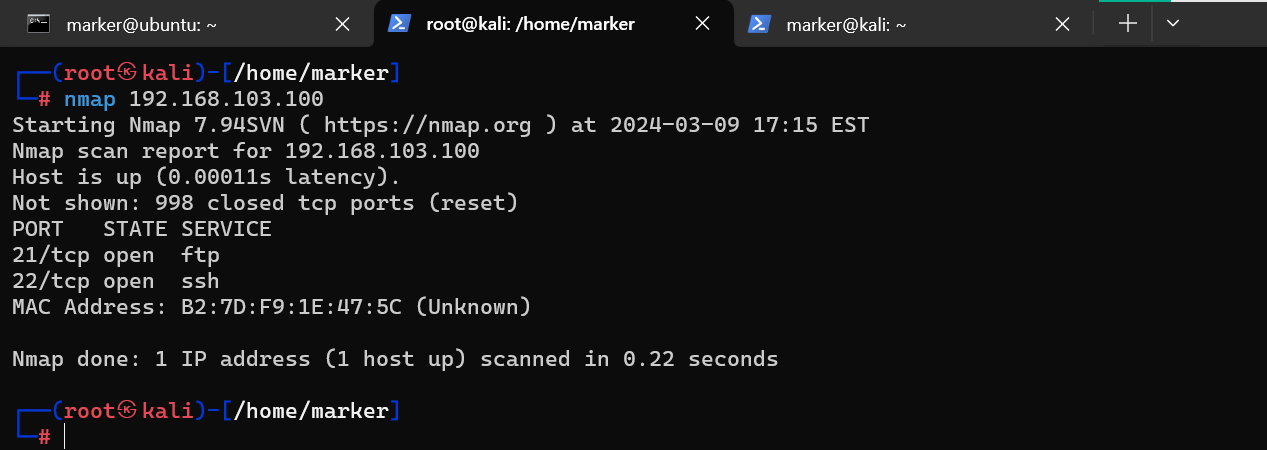1267x450 pixels.
Task: Switch to the marker@kali: ~ tab
Action: pyautogui.click(x=846, y=24)
